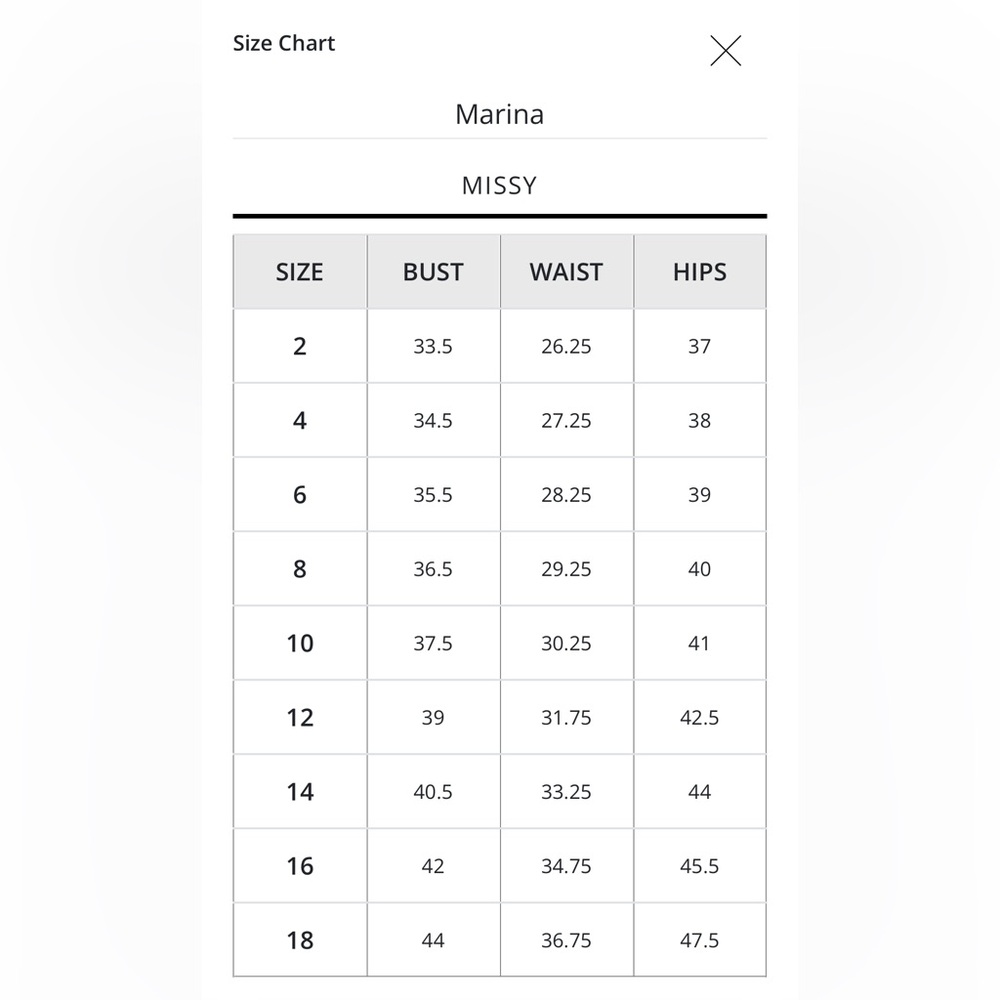This screenshot has height=1000, width=1000.
Task: Click the Size Chart title text
Action: pos(284,43)
